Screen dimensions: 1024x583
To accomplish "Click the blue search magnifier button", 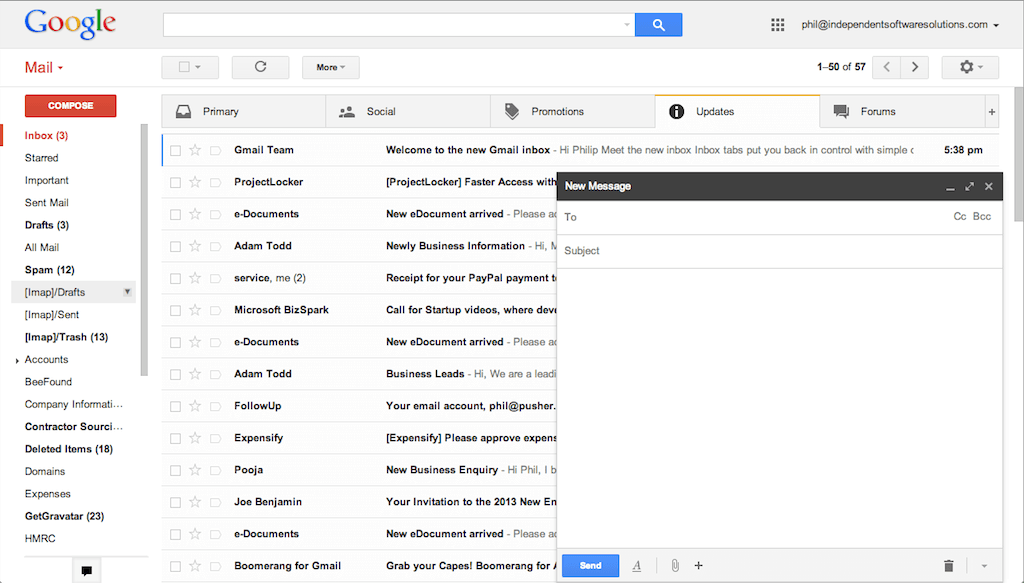I will 658,25.
